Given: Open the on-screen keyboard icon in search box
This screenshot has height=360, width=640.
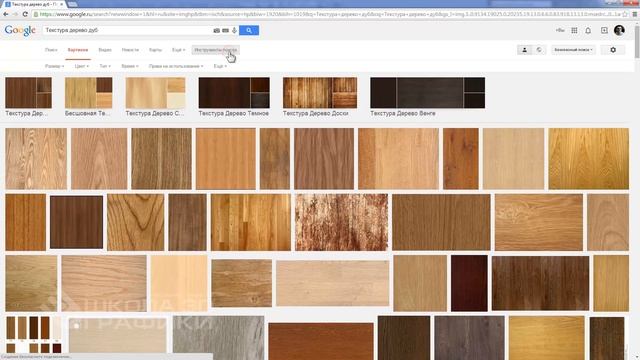Looking at the screenshot, I should (x=225, y=31).
